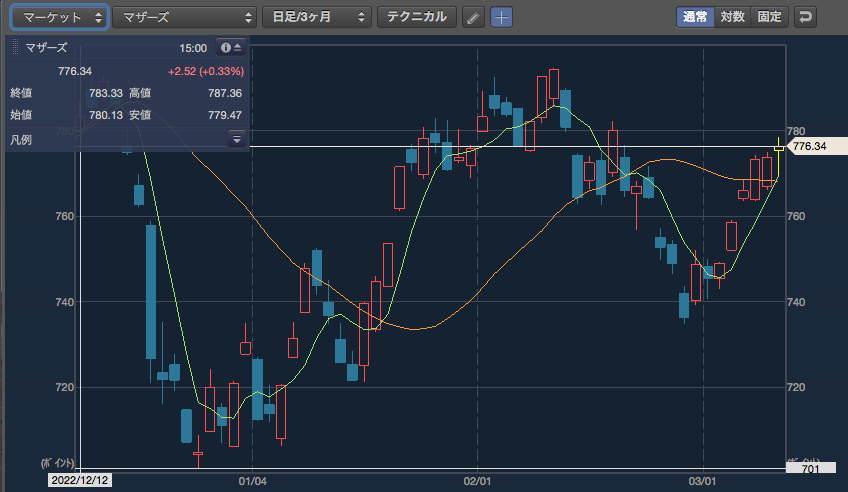Click the 終値 783.33 value
Image resolution: width=848 pixels, height=492 pixels.
(106, 93)
